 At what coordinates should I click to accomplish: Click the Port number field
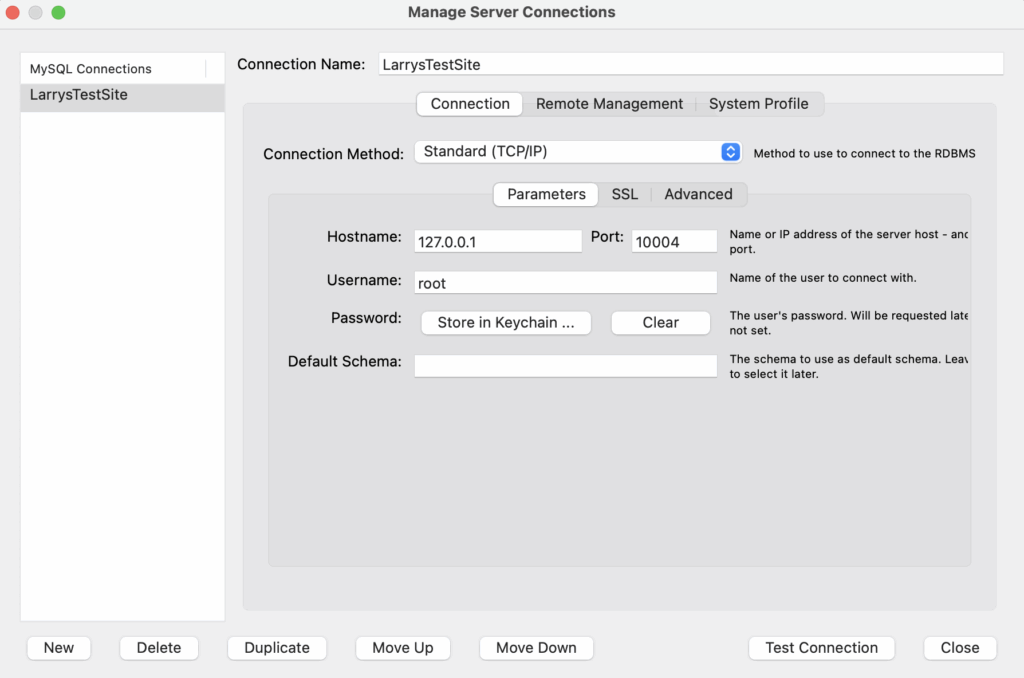tap(674, 242)
